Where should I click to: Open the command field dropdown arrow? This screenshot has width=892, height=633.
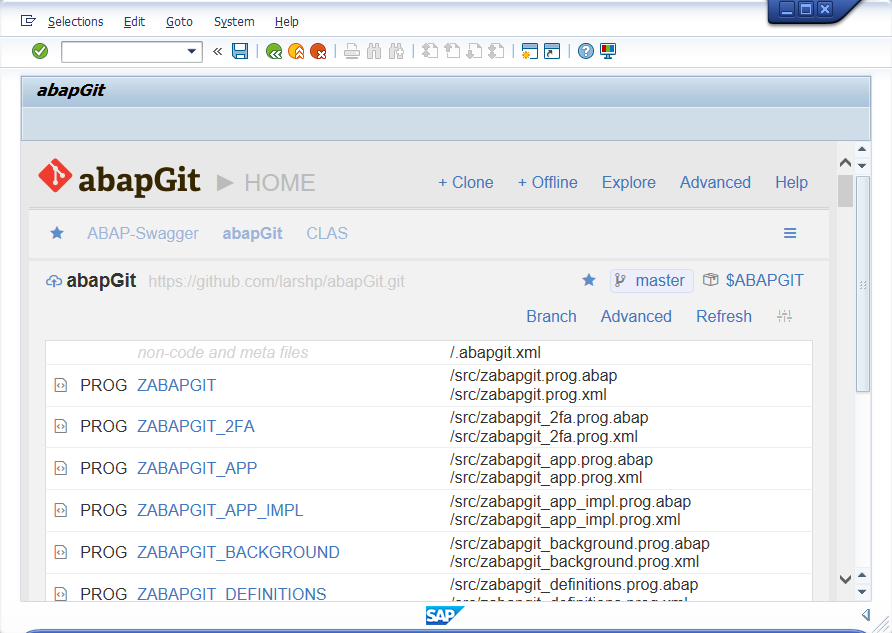coord(192,52)
